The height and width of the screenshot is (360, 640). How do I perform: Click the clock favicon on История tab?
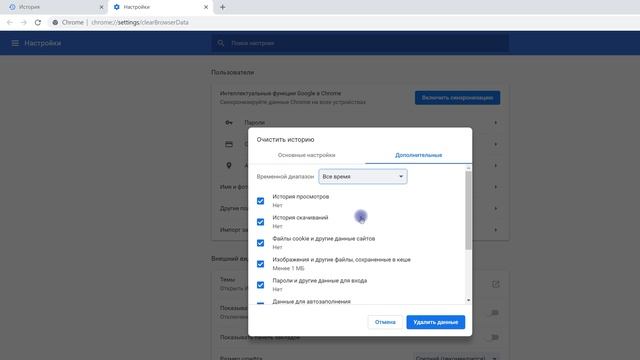[12, 7]
